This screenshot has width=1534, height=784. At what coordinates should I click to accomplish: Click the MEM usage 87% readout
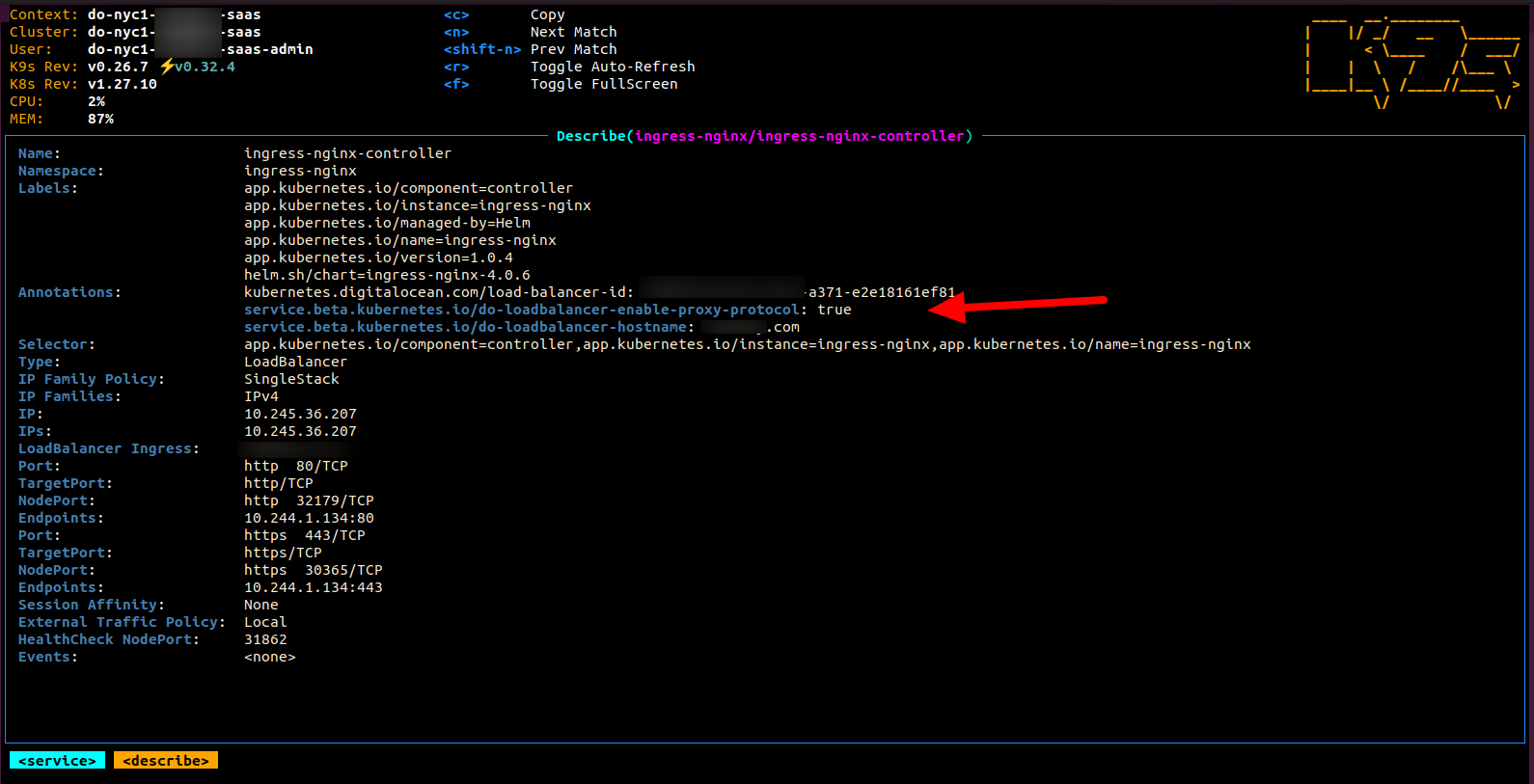100,119
